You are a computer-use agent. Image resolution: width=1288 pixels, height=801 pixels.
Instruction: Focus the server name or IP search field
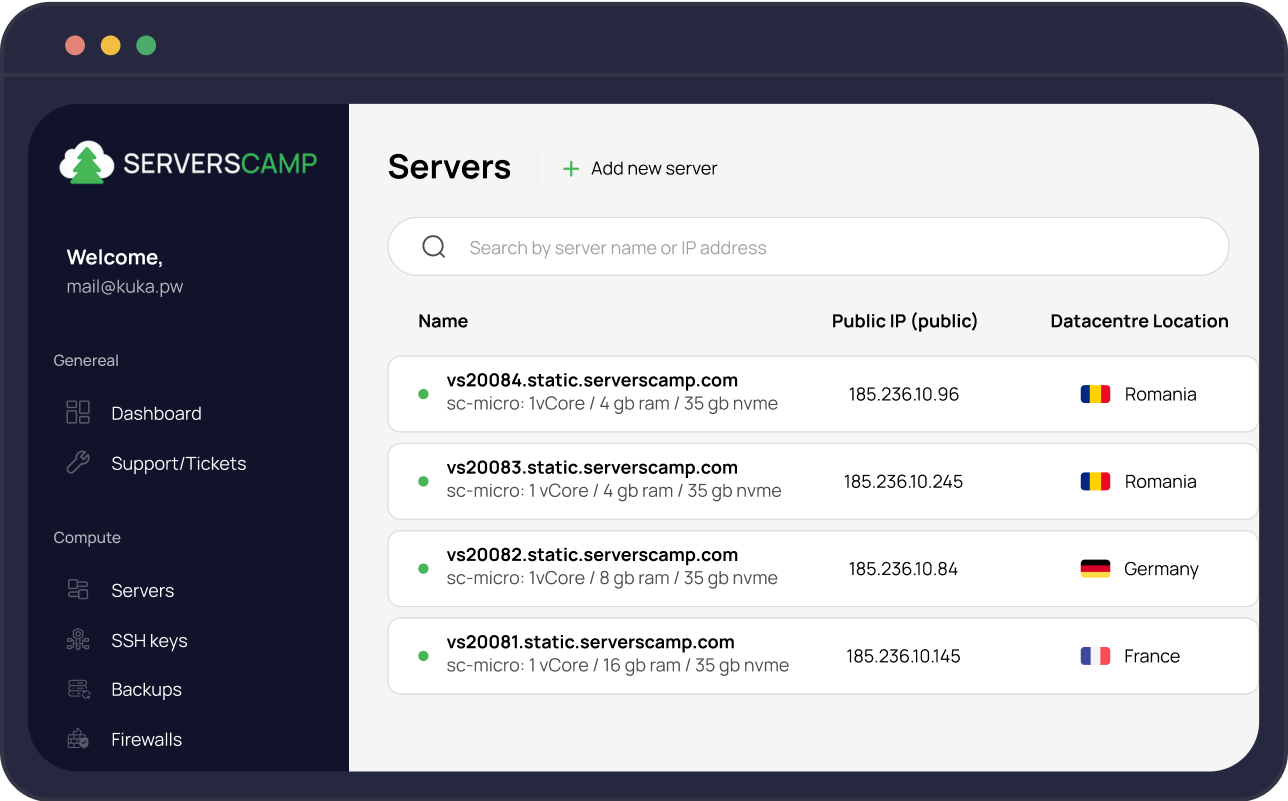click(820, 247)
